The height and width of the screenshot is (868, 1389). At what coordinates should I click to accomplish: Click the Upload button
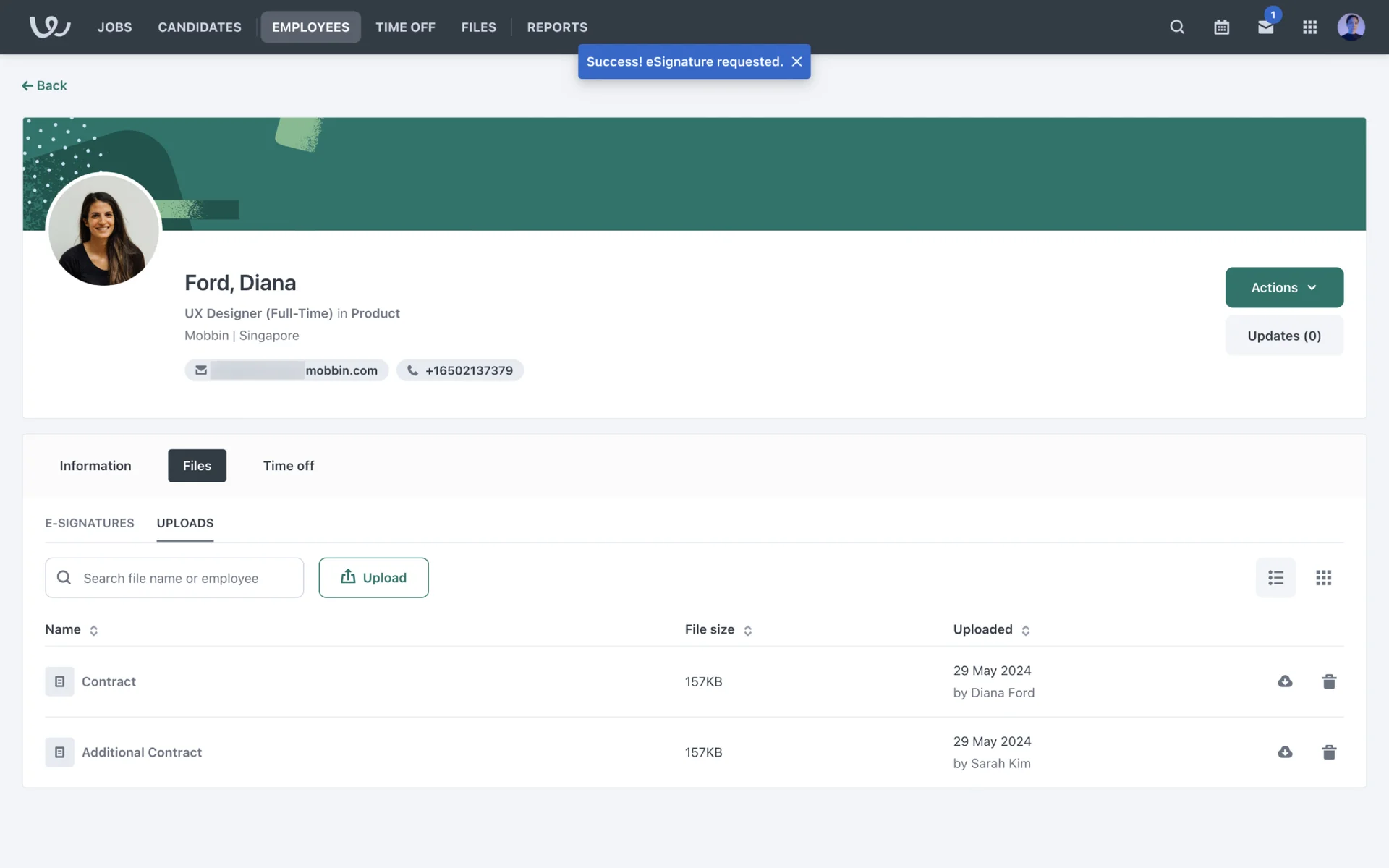tap(373, 577)
